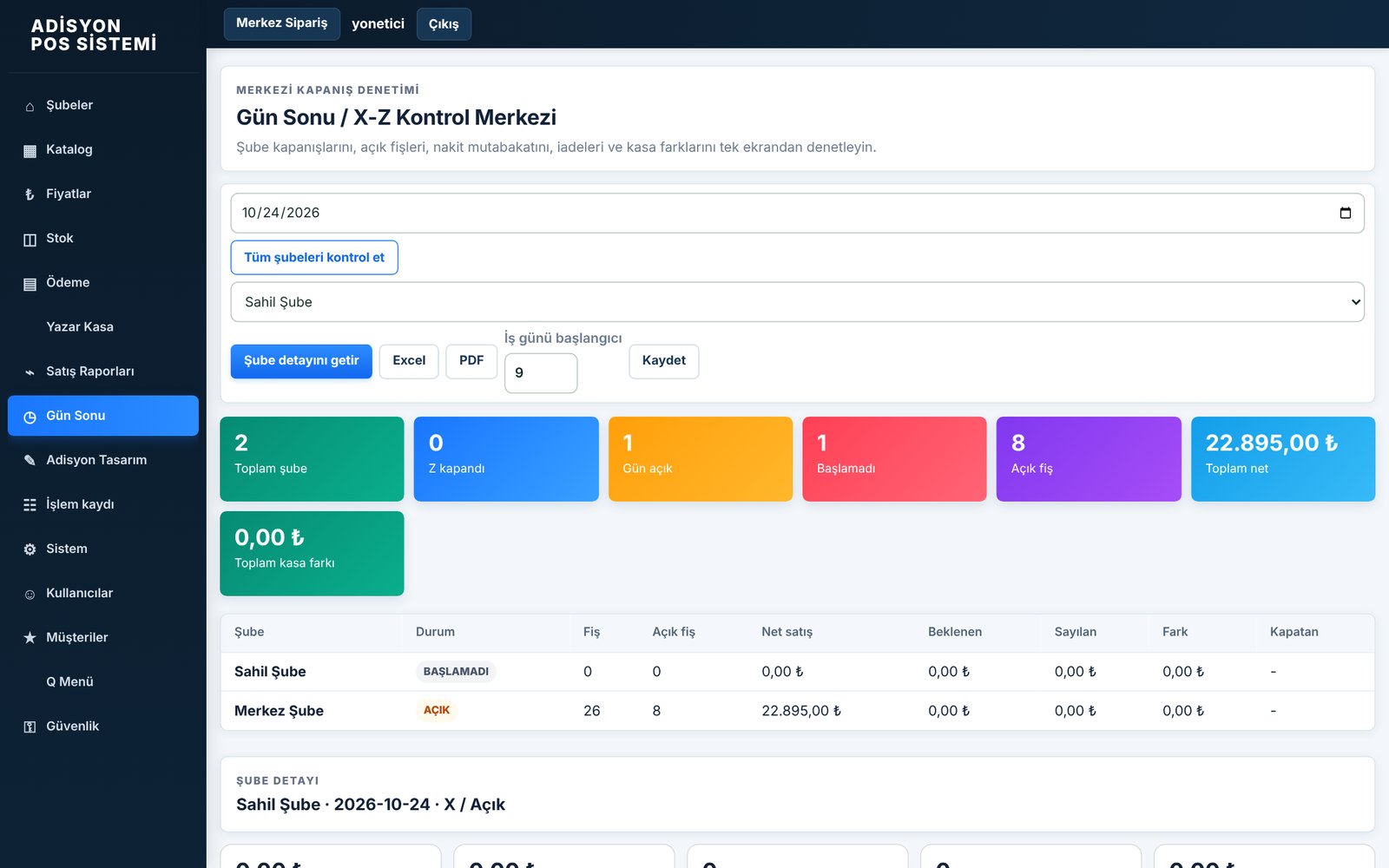The image size is (1389, 868).
Task: Click Şube detayını getir button
Action: coord(301,361)
